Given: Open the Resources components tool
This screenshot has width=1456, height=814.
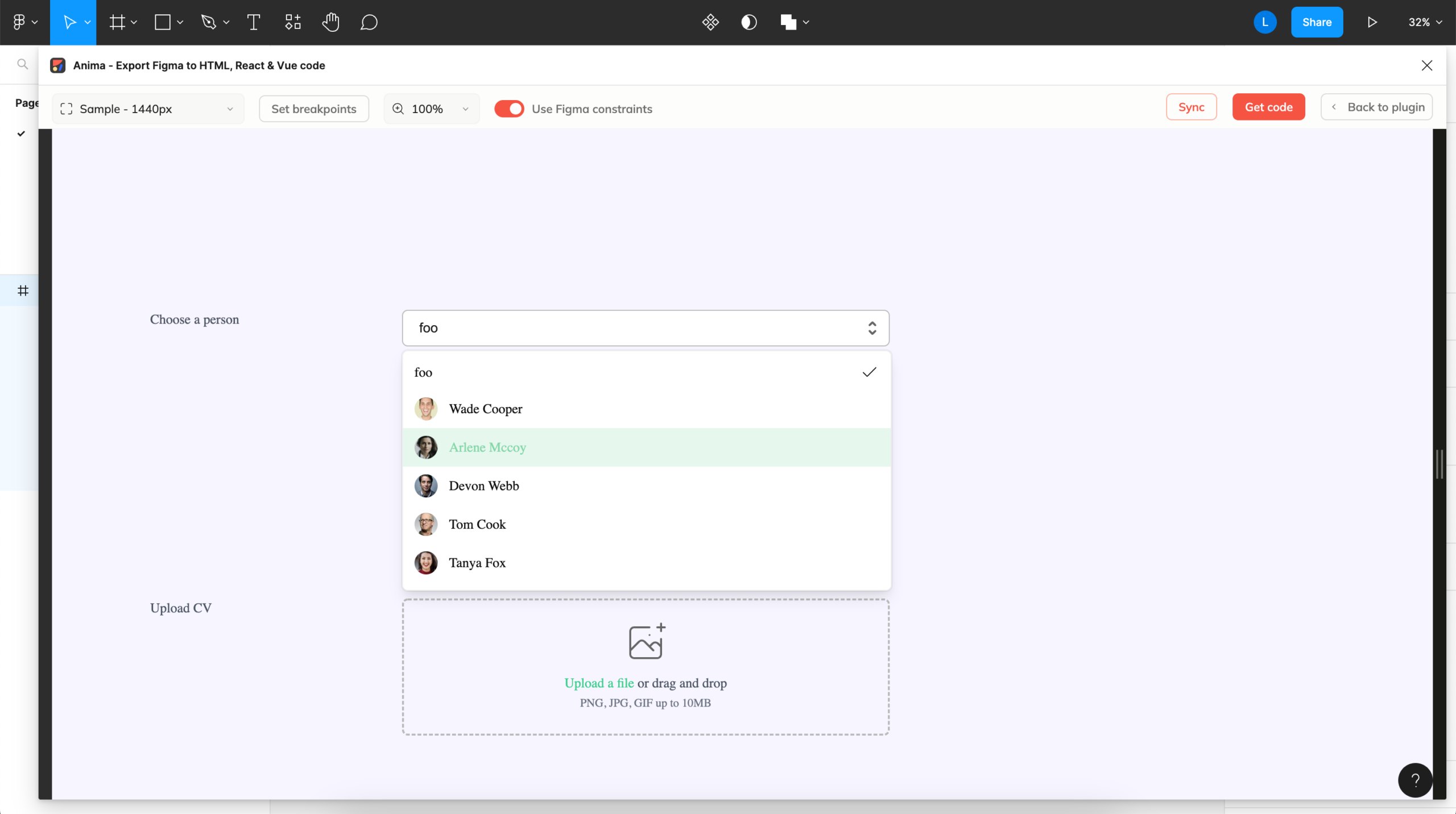Looking at the screenshot, I should tap(293, 22).
